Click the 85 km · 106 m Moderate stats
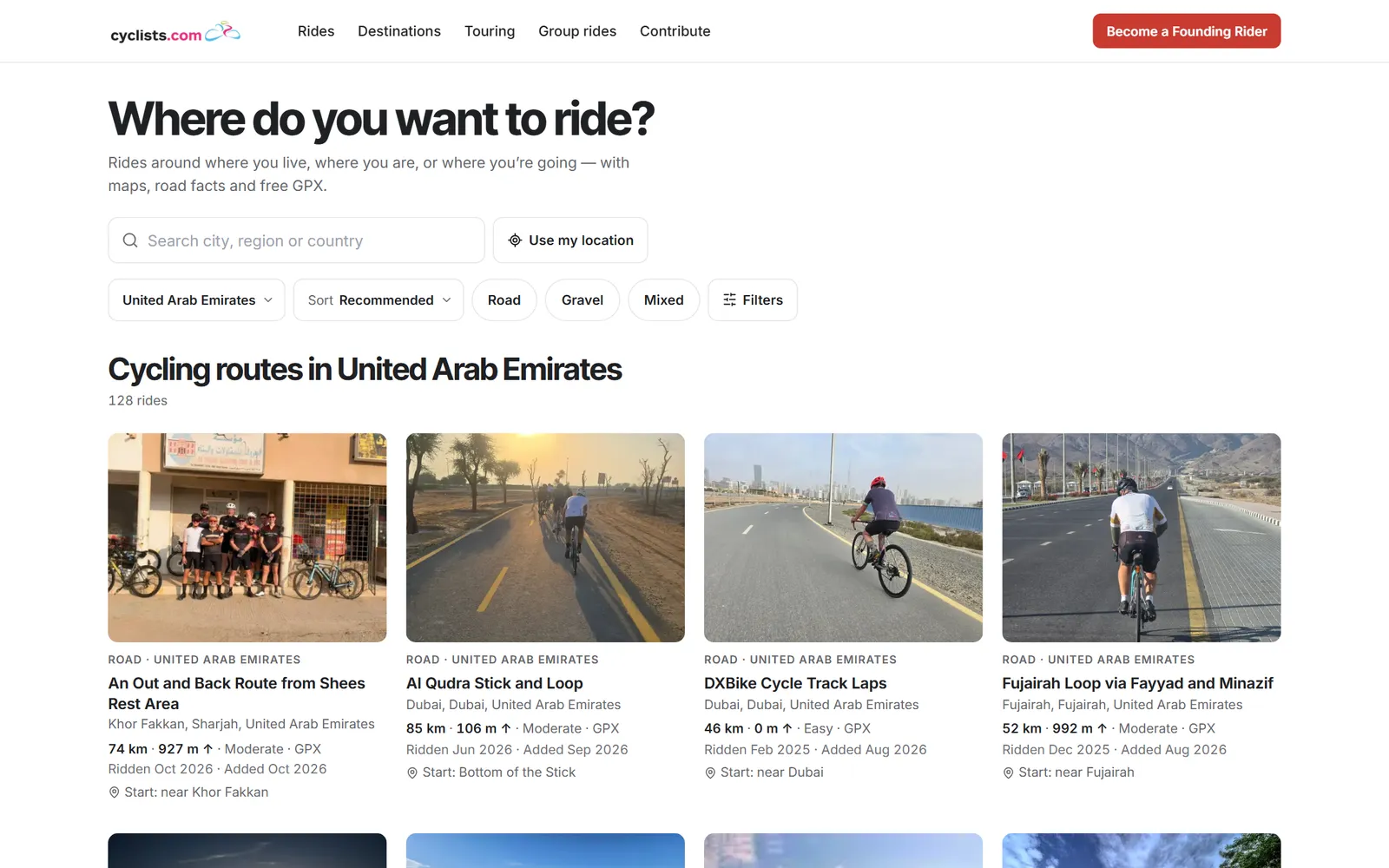This screenshot has height=868, width=1389. tap(513, 728)
